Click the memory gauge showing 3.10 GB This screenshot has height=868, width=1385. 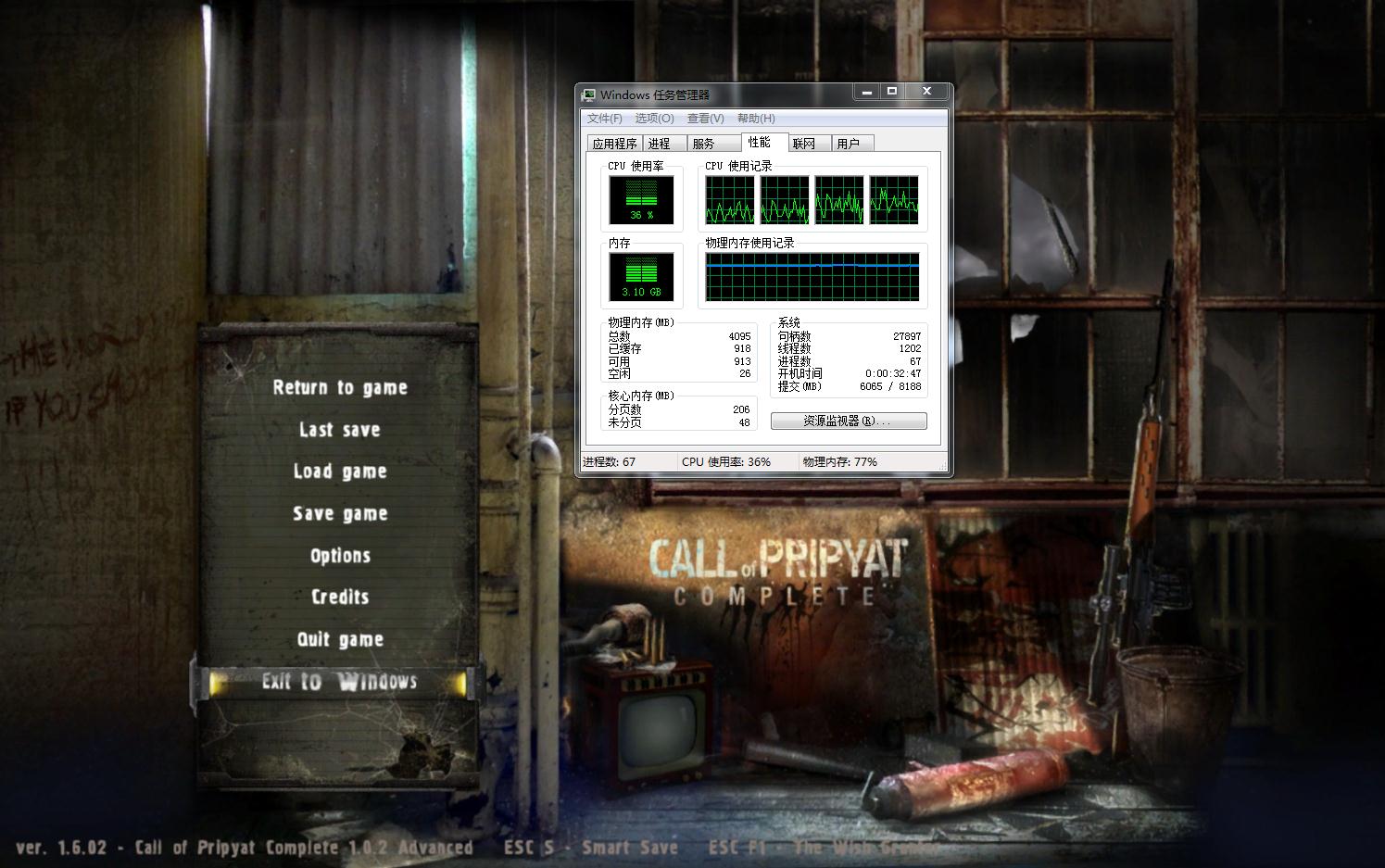tap(641, 277)
